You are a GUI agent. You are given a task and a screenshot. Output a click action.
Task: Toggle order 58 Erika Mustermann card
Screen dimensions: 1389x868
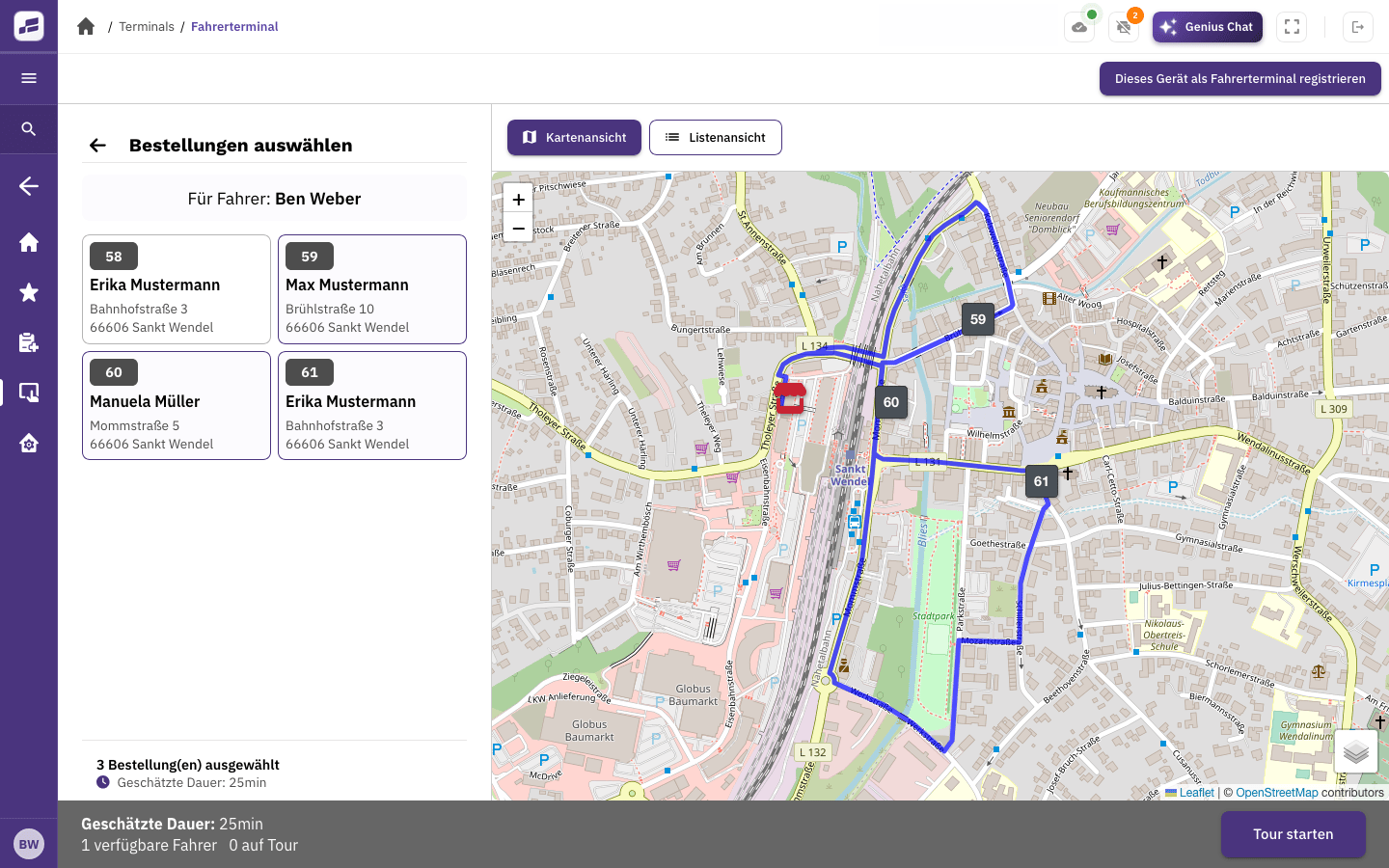coord(177,289)
